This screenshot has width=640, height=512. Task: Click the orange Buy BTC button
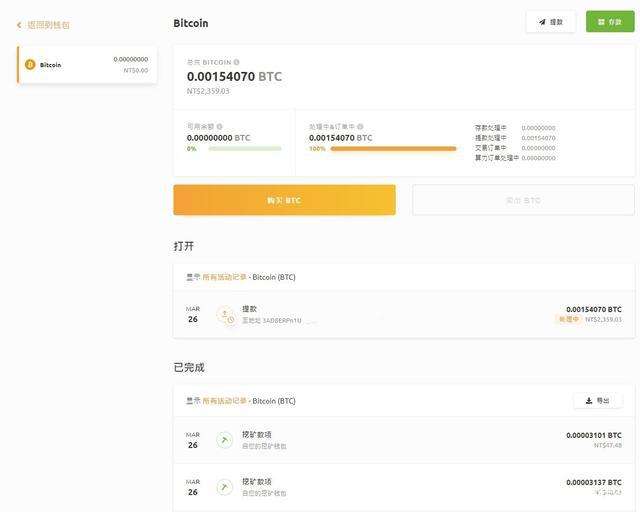click(x=284, y=200)
